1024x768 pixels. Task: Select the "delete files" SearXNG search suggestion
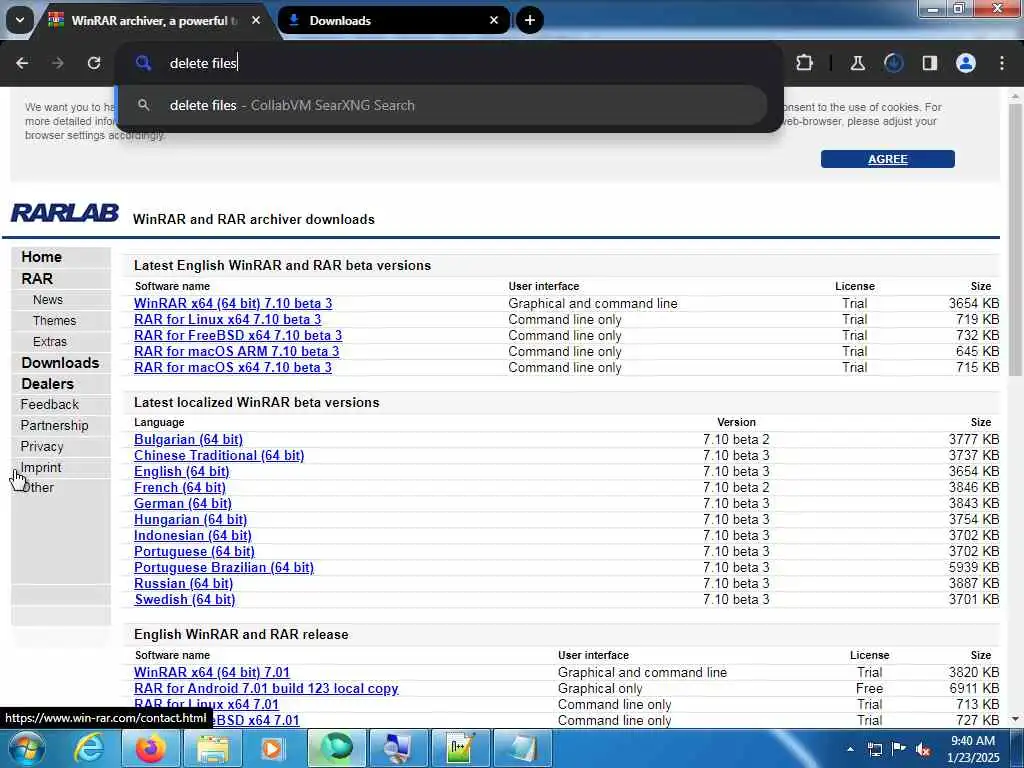(443, 105)
